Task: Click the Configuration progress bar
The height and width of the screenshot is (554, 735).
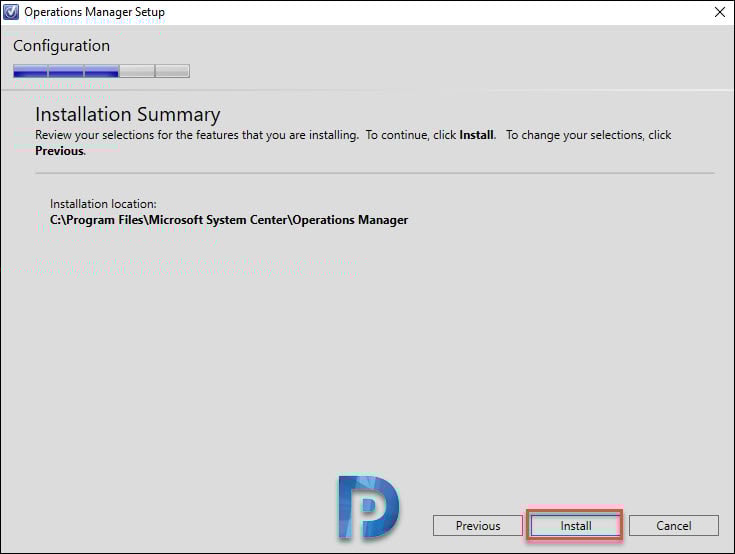Action: (x=101, y=71)
